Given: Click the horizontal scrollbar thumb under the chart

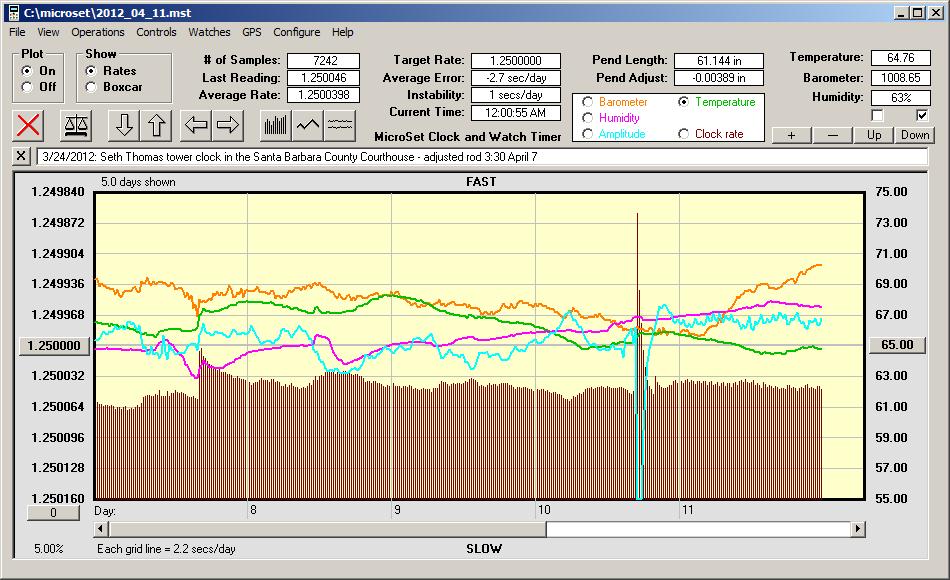Looking at the screenshot, I should (327, 529).
